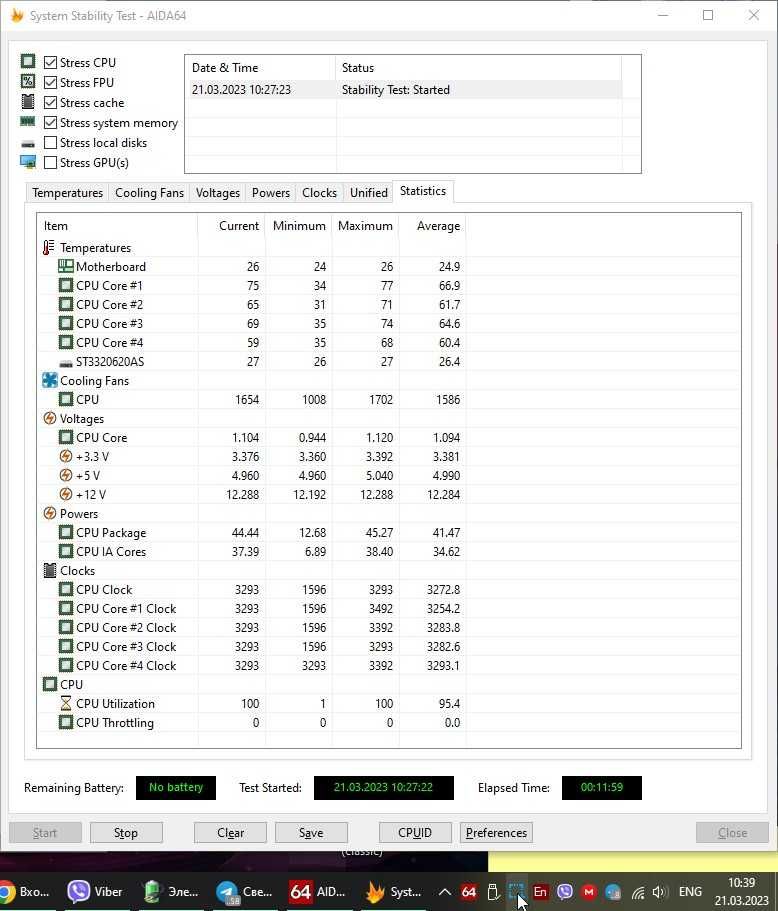Click the Clocks group chip icon
778x911 pixels.
[x=50, y=571]
